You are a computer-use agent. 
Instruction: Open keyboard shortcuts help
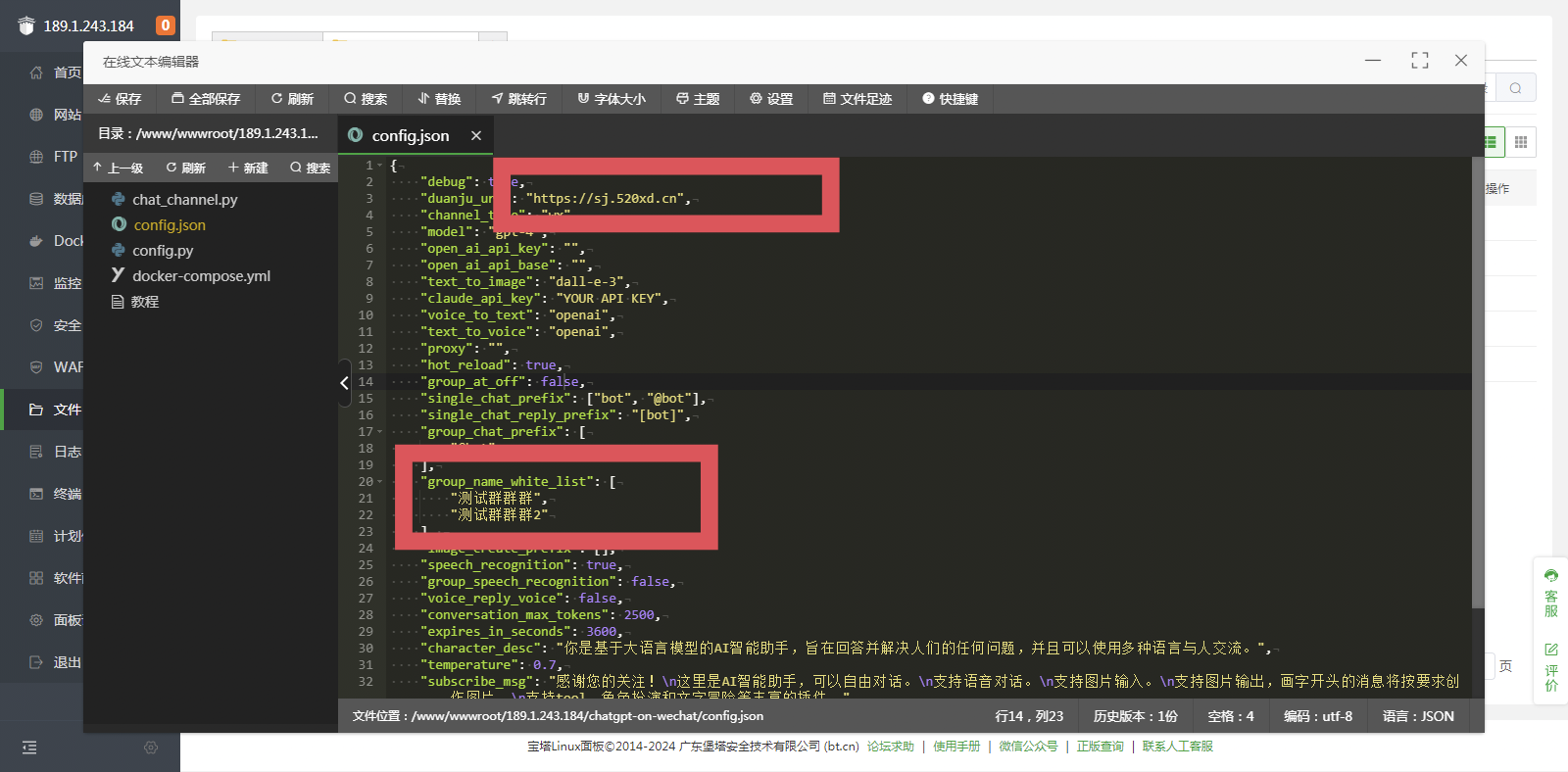[x=950, y=99]
